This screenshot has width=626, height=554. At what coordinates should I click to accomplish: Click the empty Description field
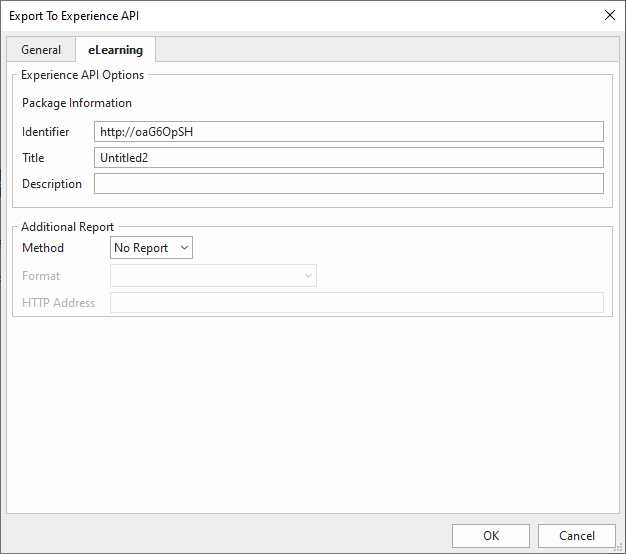349,184
